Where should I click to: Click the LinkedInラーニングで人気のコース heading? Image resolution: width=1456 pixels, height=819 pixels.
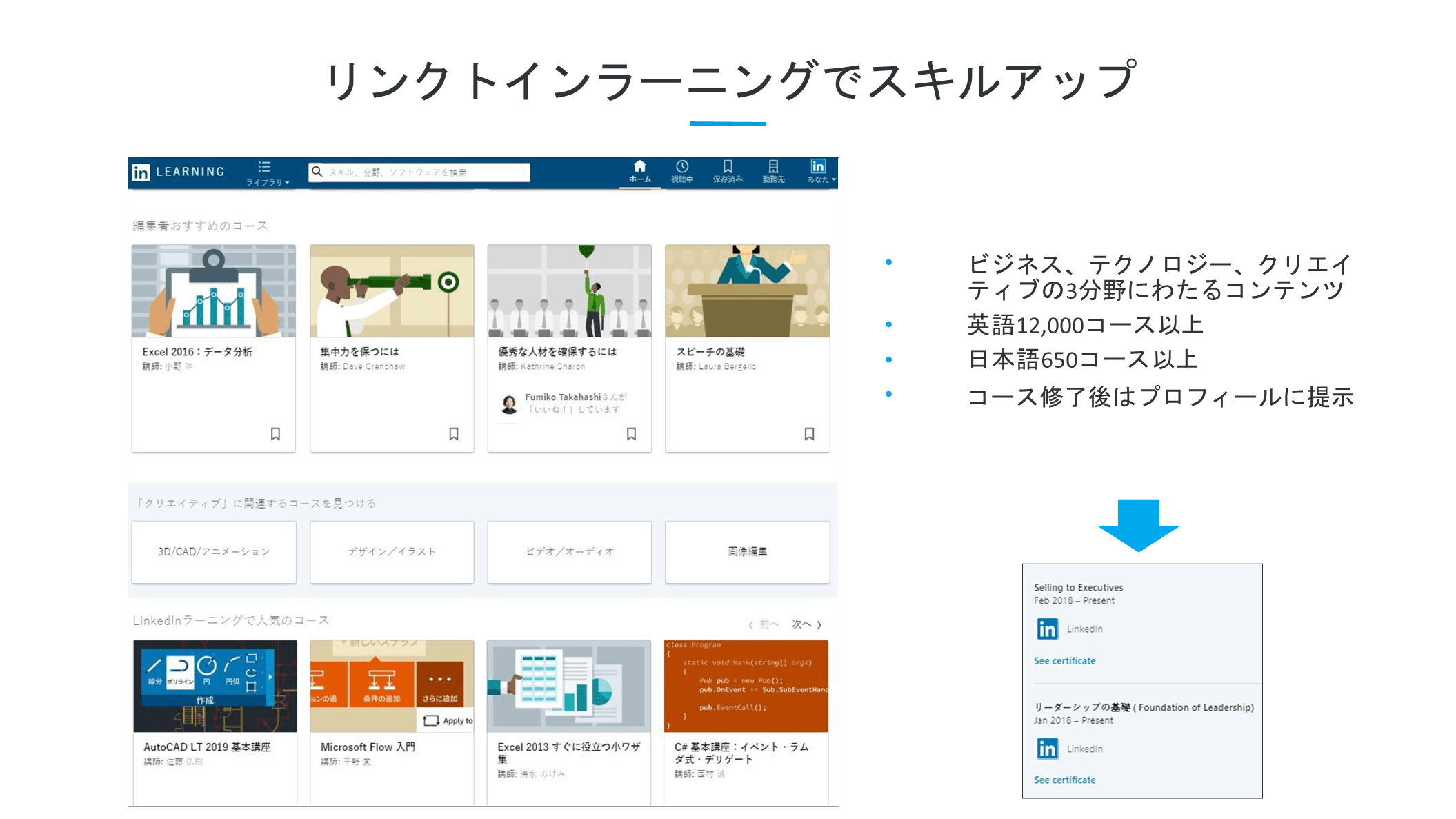pos(230,620)
